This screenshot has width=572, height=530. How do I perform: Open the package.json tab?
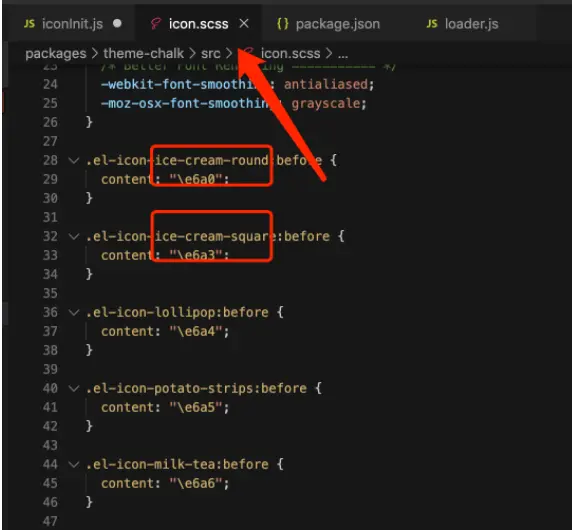pyautogui.click(x=328, y=24)
